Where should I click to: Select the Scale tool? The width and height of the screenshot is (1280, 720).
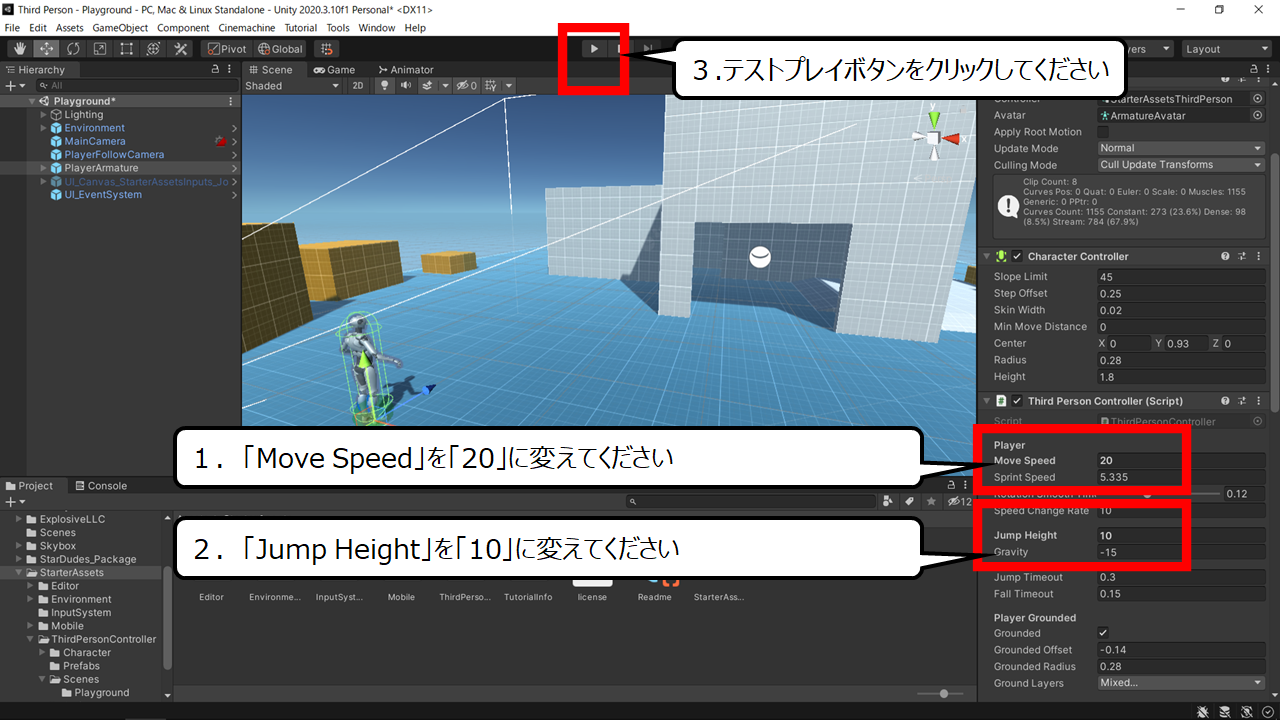[x=100, y=48]
